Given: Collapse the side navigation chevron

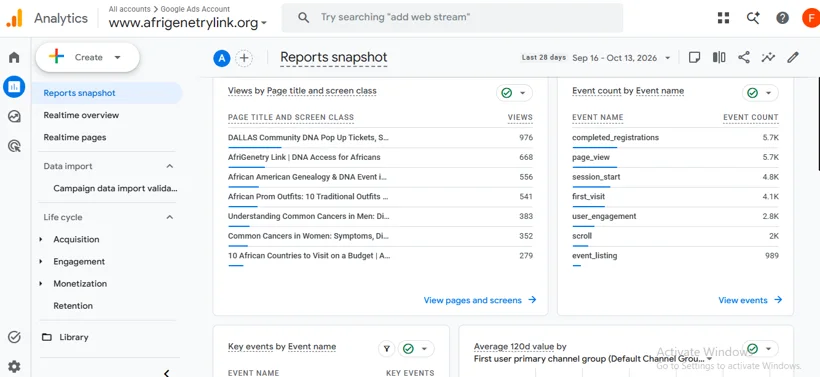Looking at the screenshot, I should click(166, 373).
